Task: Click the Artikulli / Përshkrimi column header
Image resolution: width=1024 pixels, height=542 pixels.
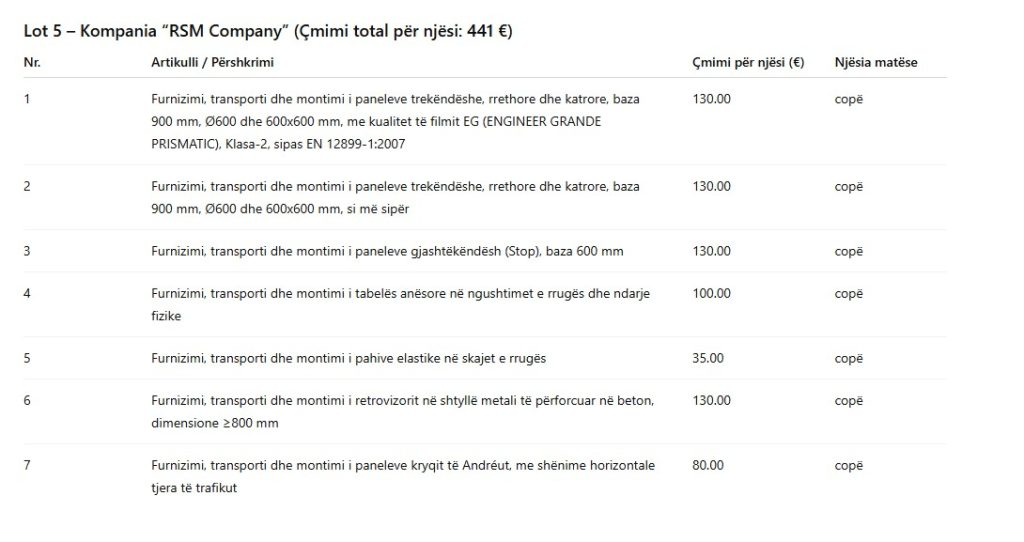Action: pyautogui.click(x=212, y=62)
